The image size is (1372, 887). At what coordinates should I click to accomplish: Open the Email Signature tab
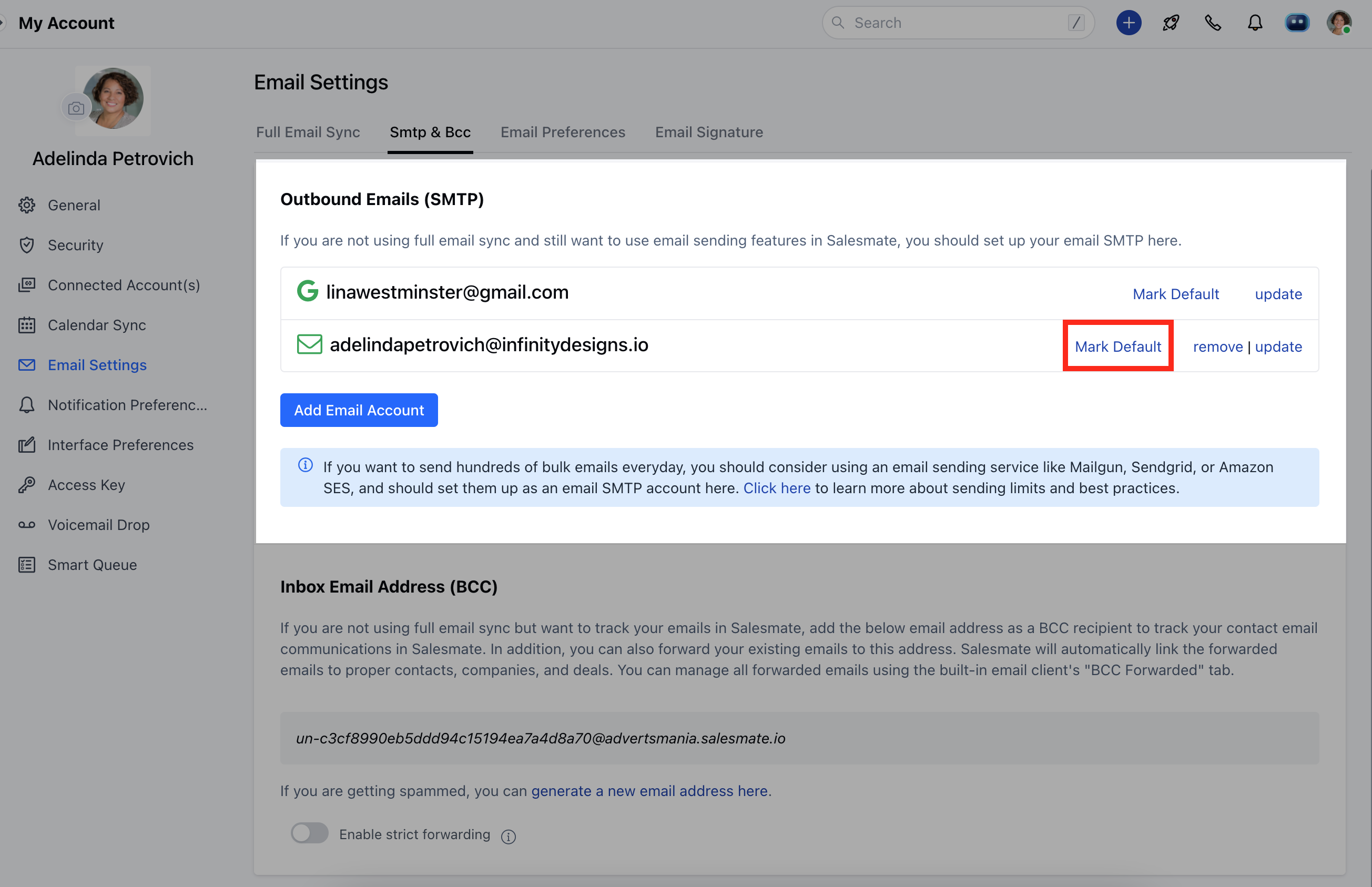708,132
